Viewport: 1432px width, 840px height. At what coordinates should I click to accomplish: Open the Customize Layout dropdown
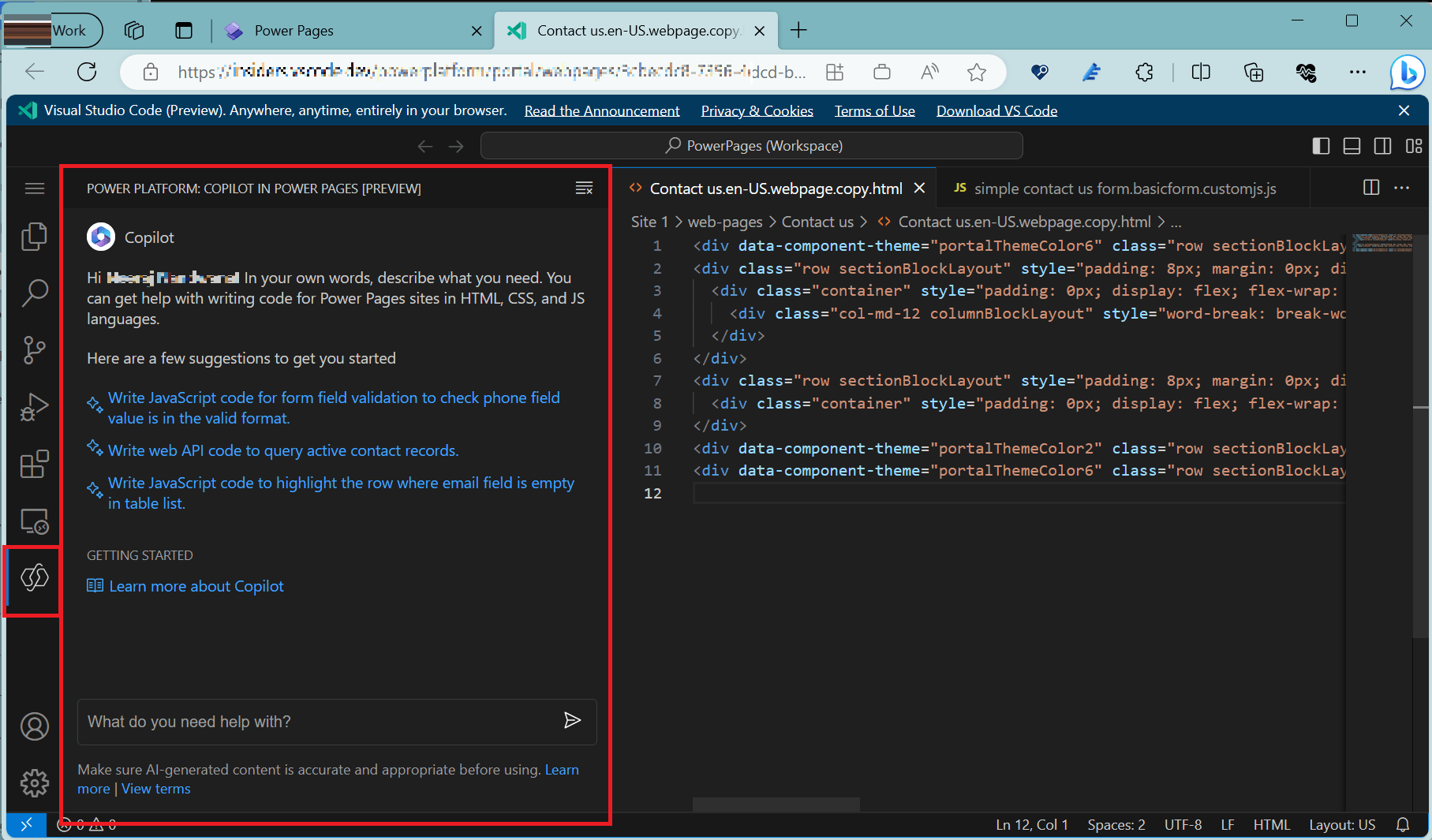[1415, 145]
